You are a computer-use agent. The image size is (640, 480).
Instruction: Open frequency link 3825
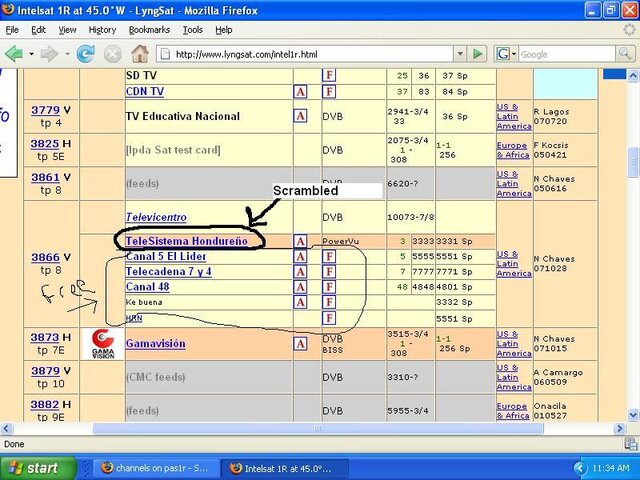(x=45, y=144)
